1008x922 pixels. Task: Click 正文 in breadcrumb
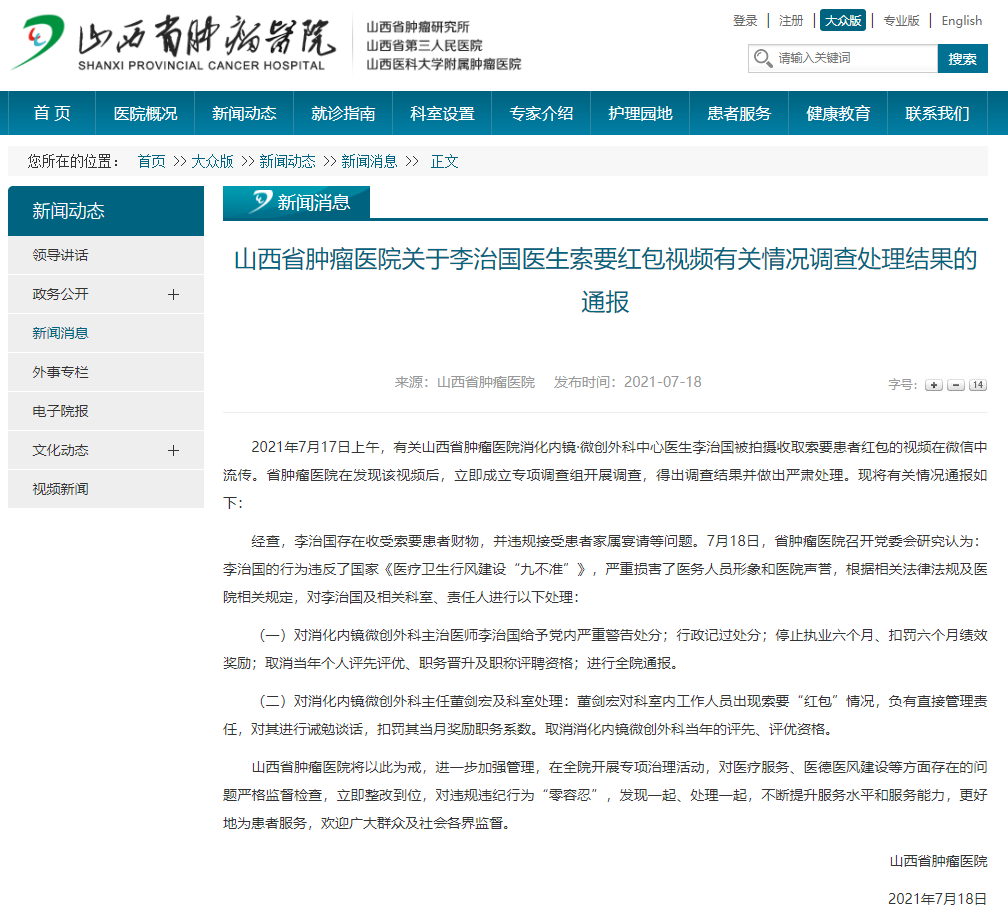click(444, 161)
